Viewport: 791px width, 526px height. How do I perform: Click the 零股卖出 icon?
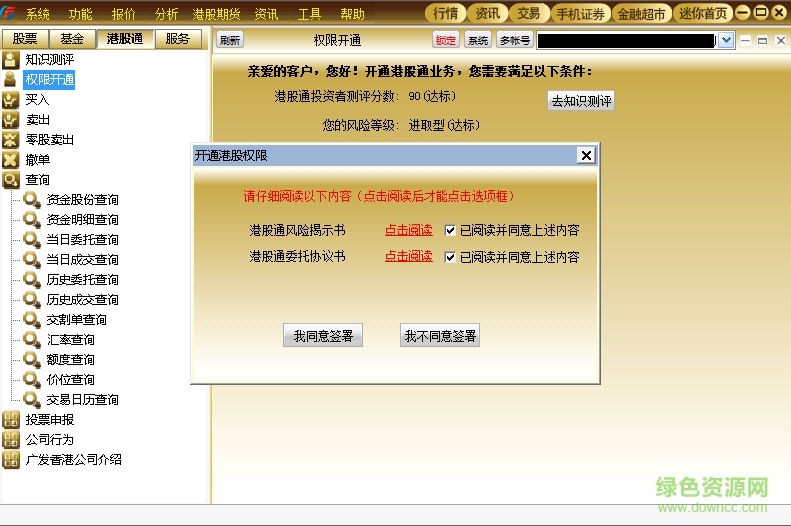pos(10,140)
